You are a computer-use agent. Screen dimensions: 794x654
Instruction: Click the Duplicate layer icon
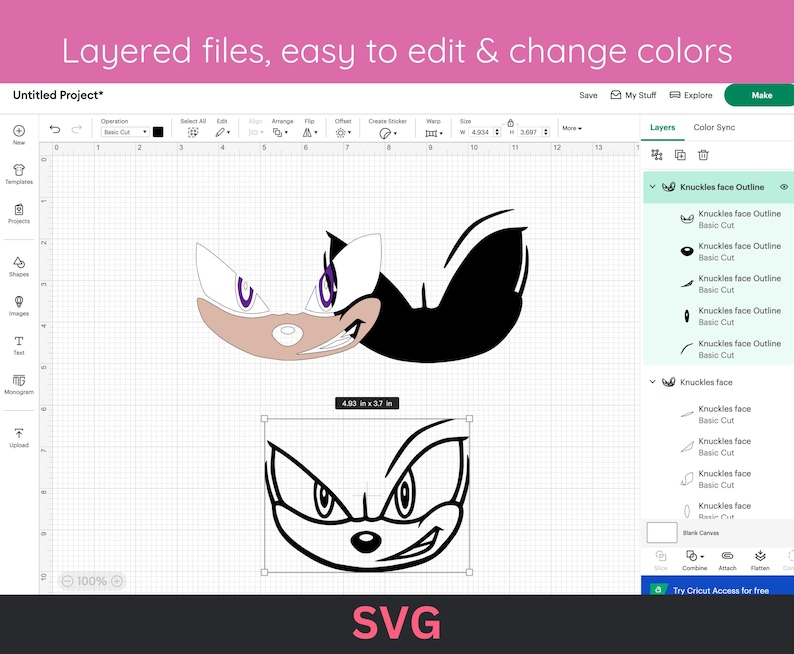pos(680,155)
